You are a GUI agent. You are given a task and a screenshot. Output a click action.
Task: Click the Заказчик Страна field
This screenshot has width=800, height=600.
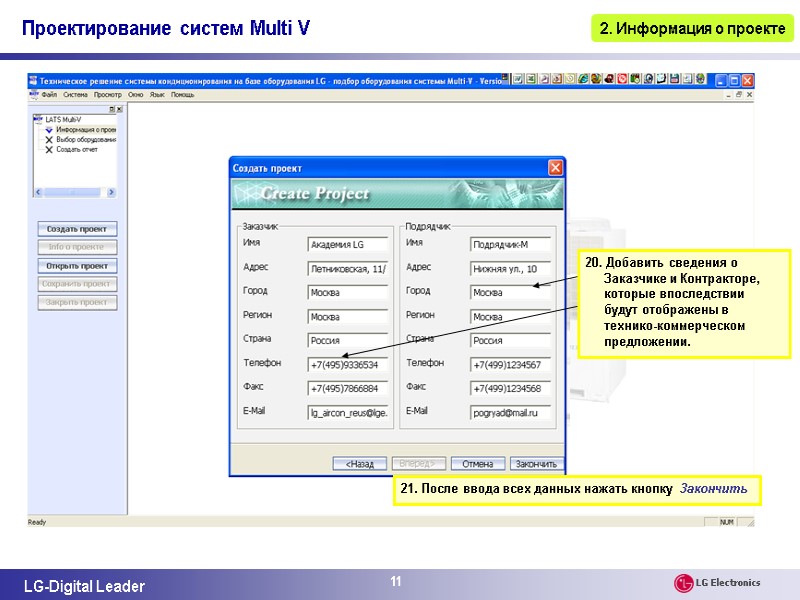coord(348,340)
